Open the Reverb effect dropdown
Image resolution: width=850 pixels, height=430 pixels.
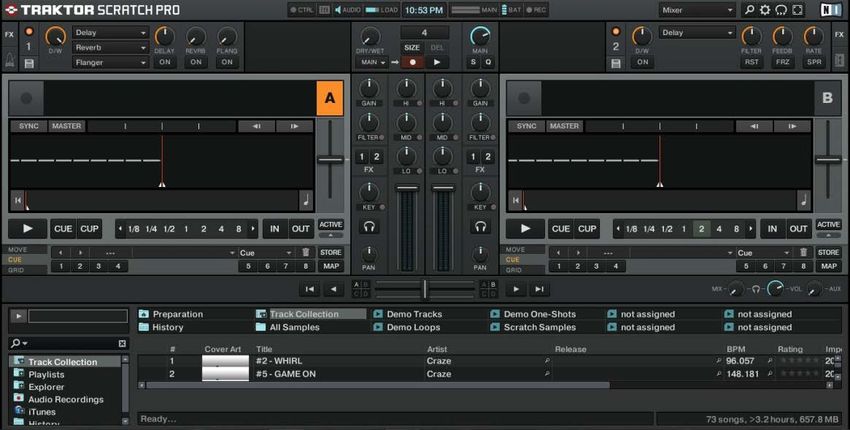110,48
